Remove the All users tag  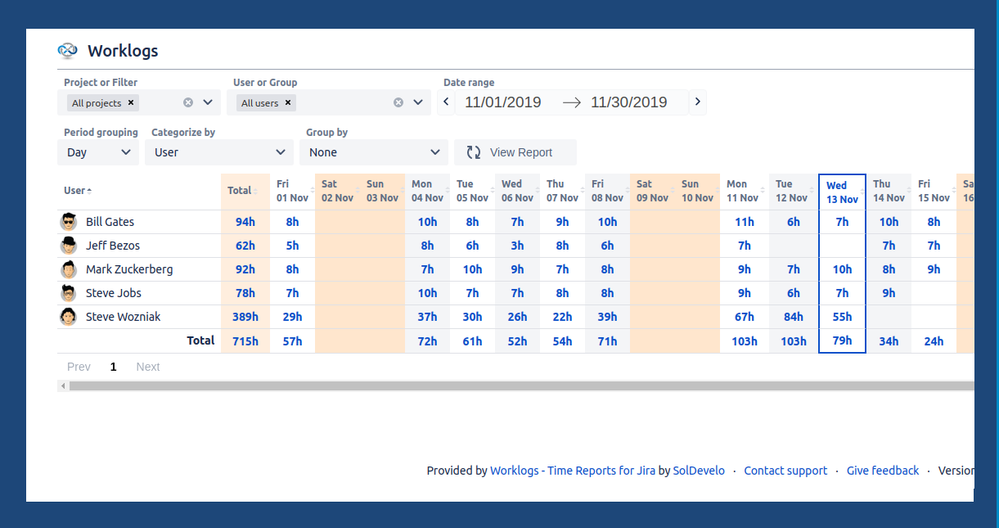[x=287, y=103]
